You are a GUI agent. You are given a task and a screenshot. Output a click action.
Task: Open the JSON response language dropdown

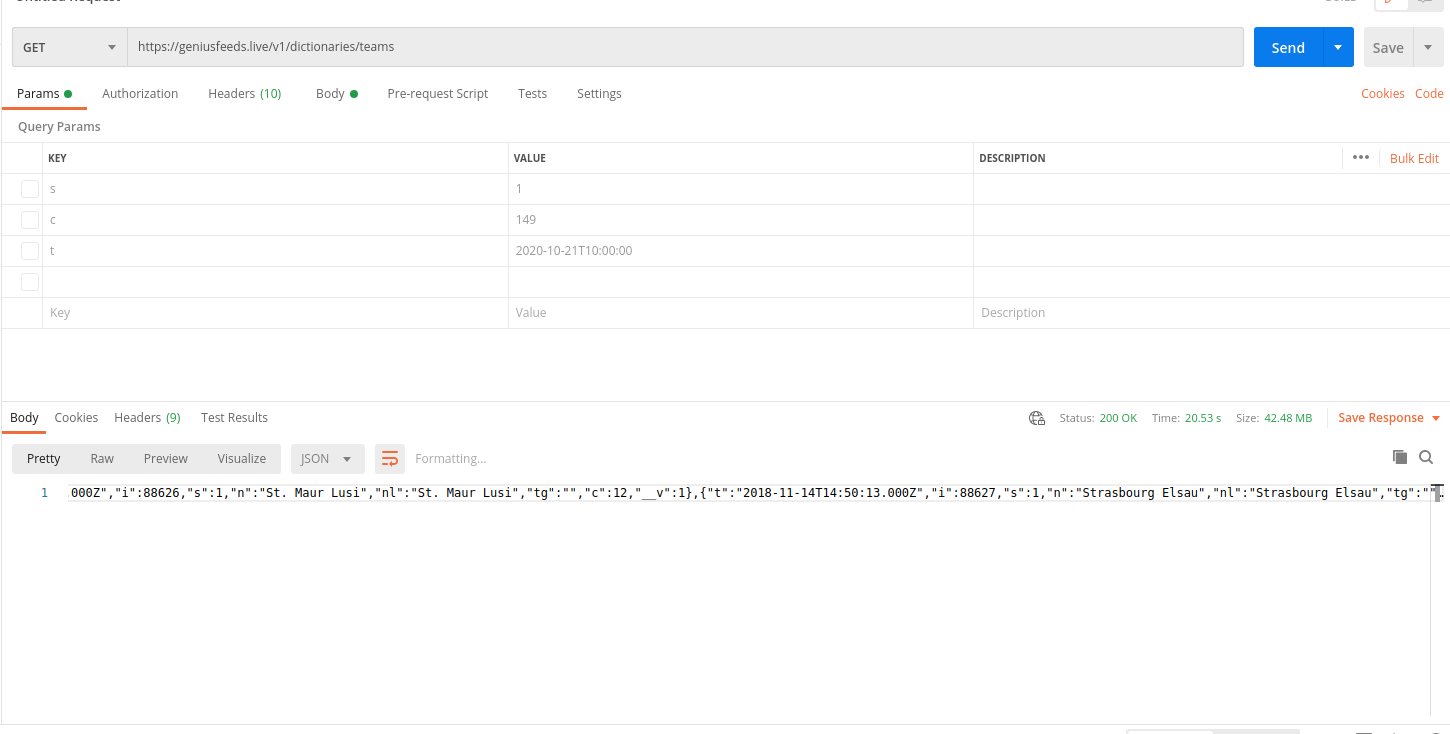coord(327,458)
